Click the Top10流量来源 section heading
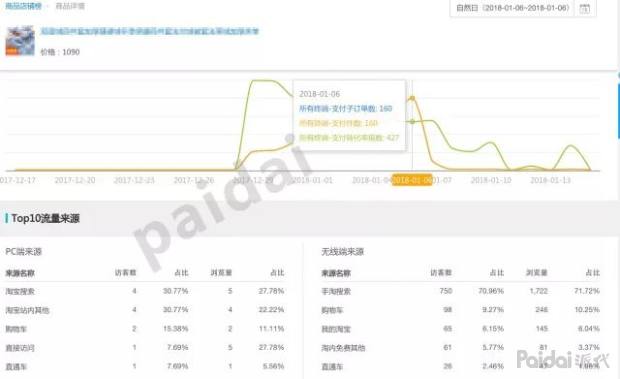This screenshot has width=620, height=379. click(x=45, y=218)
